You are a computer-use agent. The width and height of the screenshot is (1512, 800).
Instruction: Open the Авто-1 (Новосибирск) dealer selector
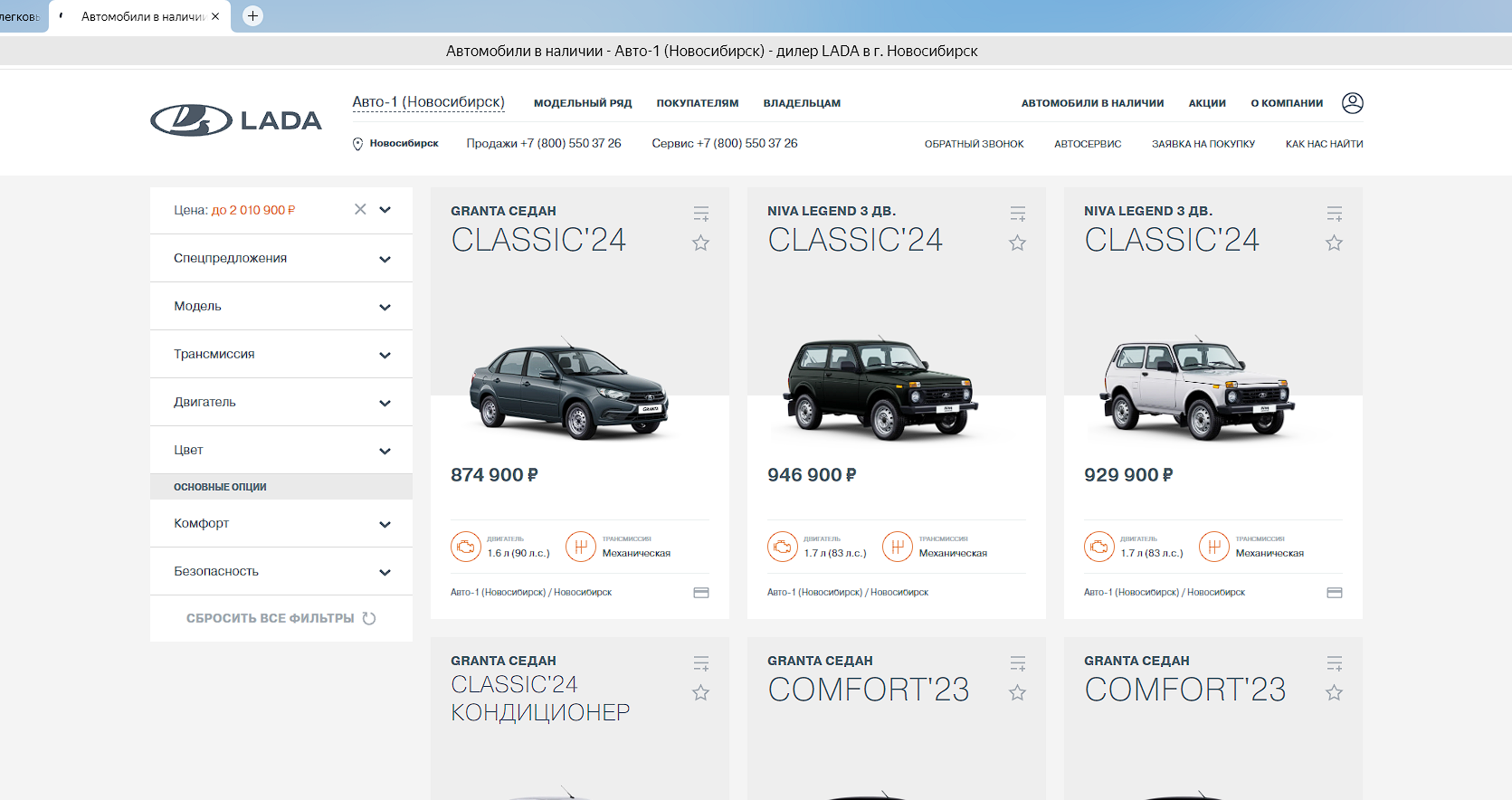(x=429, y=102)
